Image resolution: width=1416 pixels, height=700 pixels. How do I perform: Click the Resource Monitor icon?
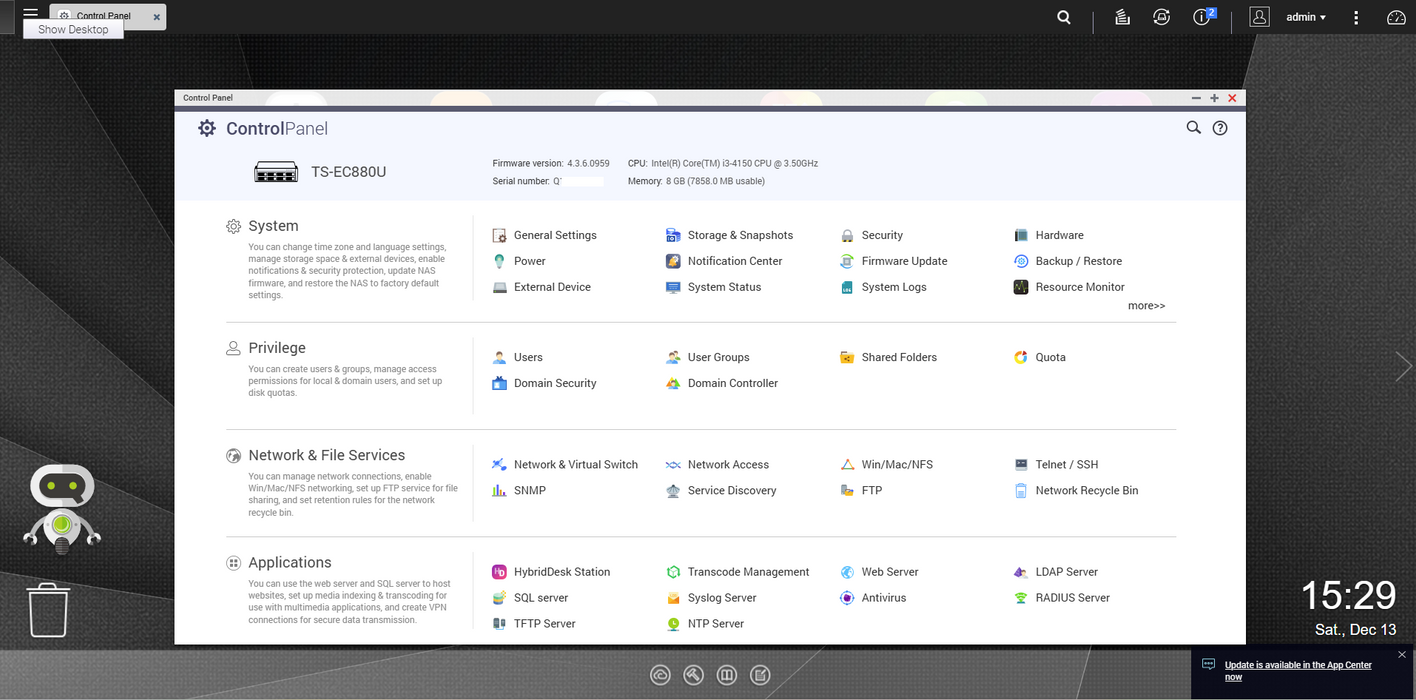1021,287
